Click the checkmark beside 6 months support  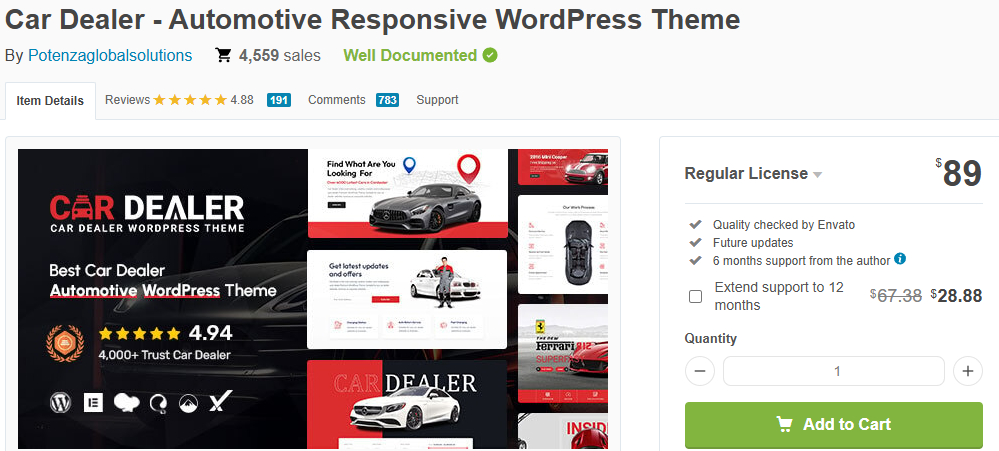696,261
